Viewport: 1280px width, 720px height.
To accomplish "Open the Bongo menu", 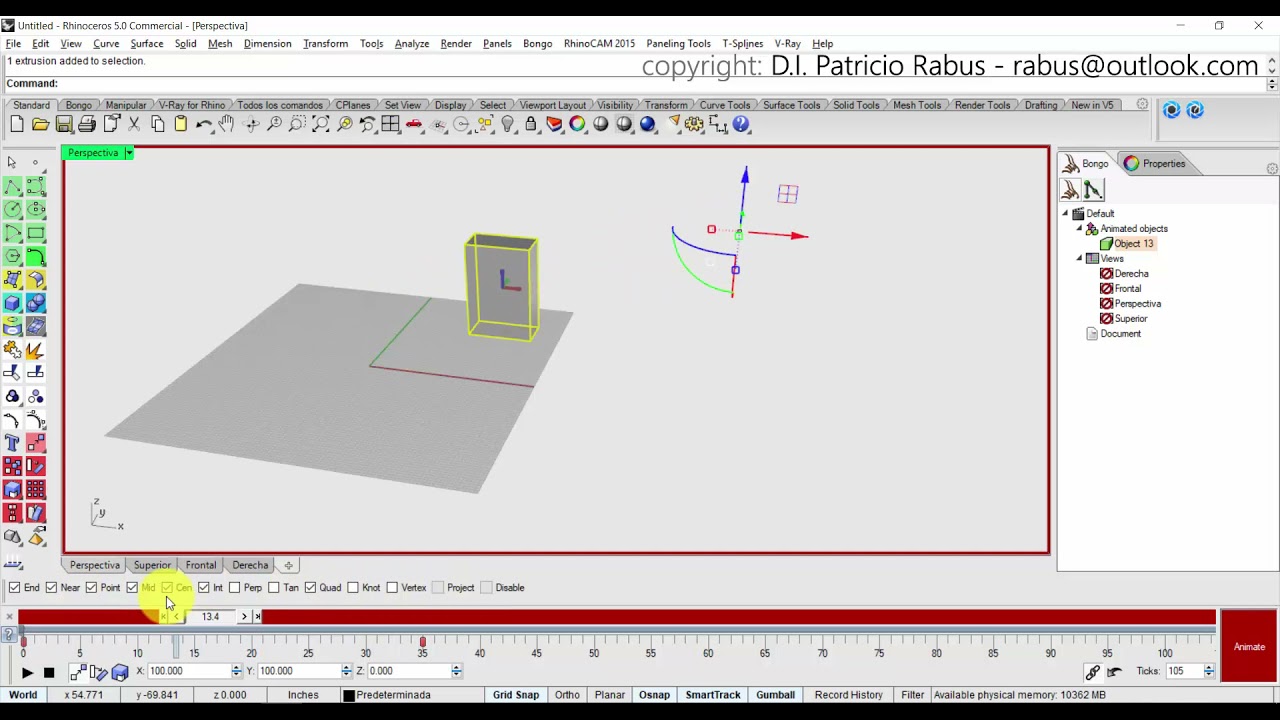I will click(x=537, y=44).
